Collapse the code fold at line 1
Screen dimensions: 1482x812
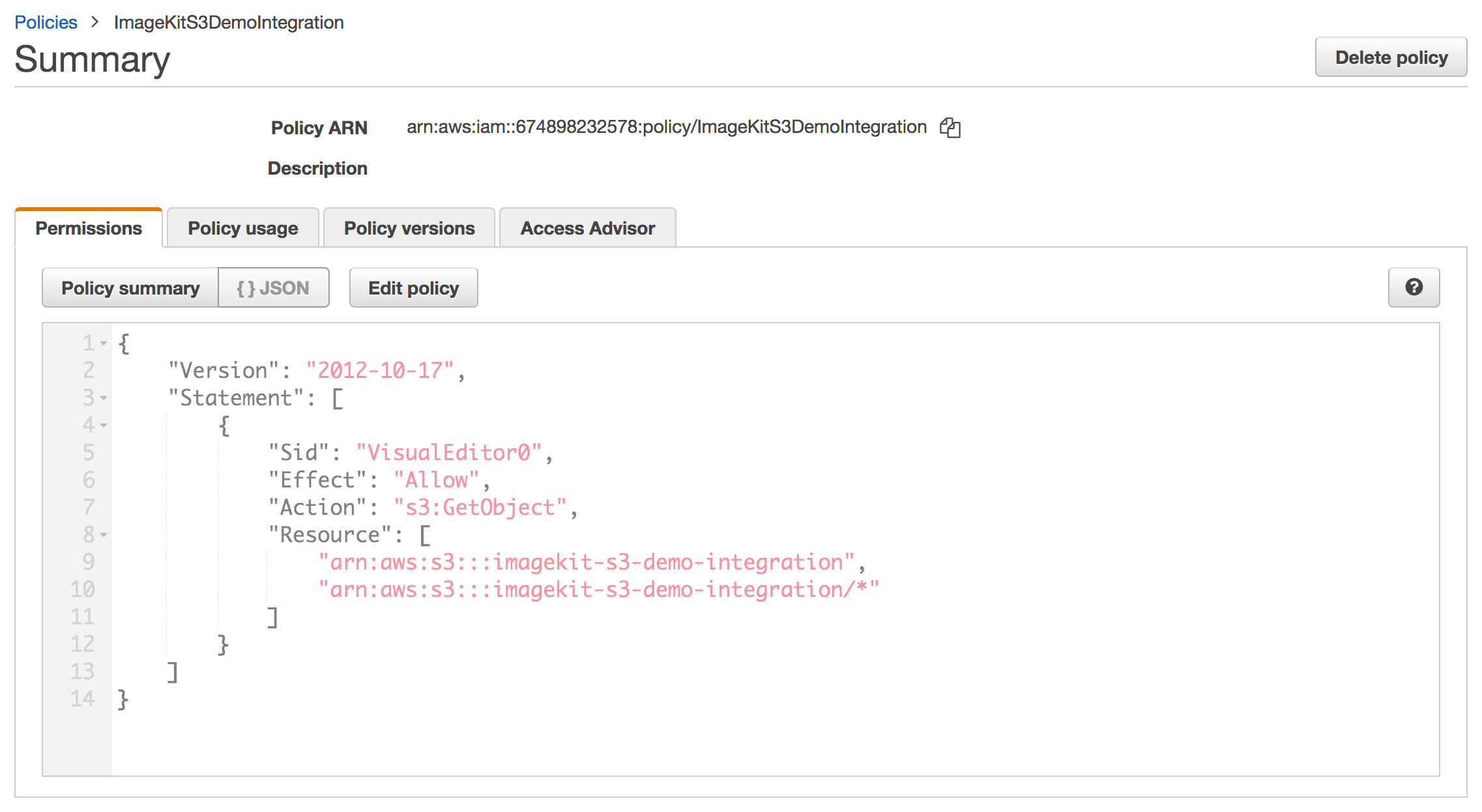(104, 343)
